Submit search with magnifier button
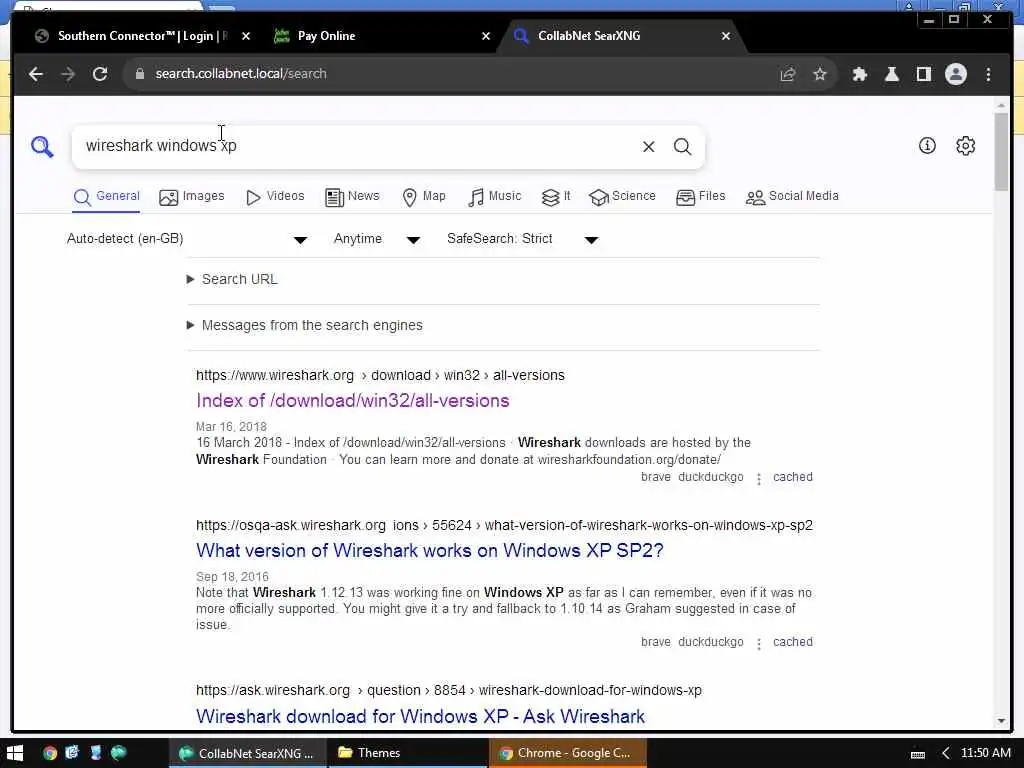The width and height of the screenshot is (1024, 768). [682, 146]
